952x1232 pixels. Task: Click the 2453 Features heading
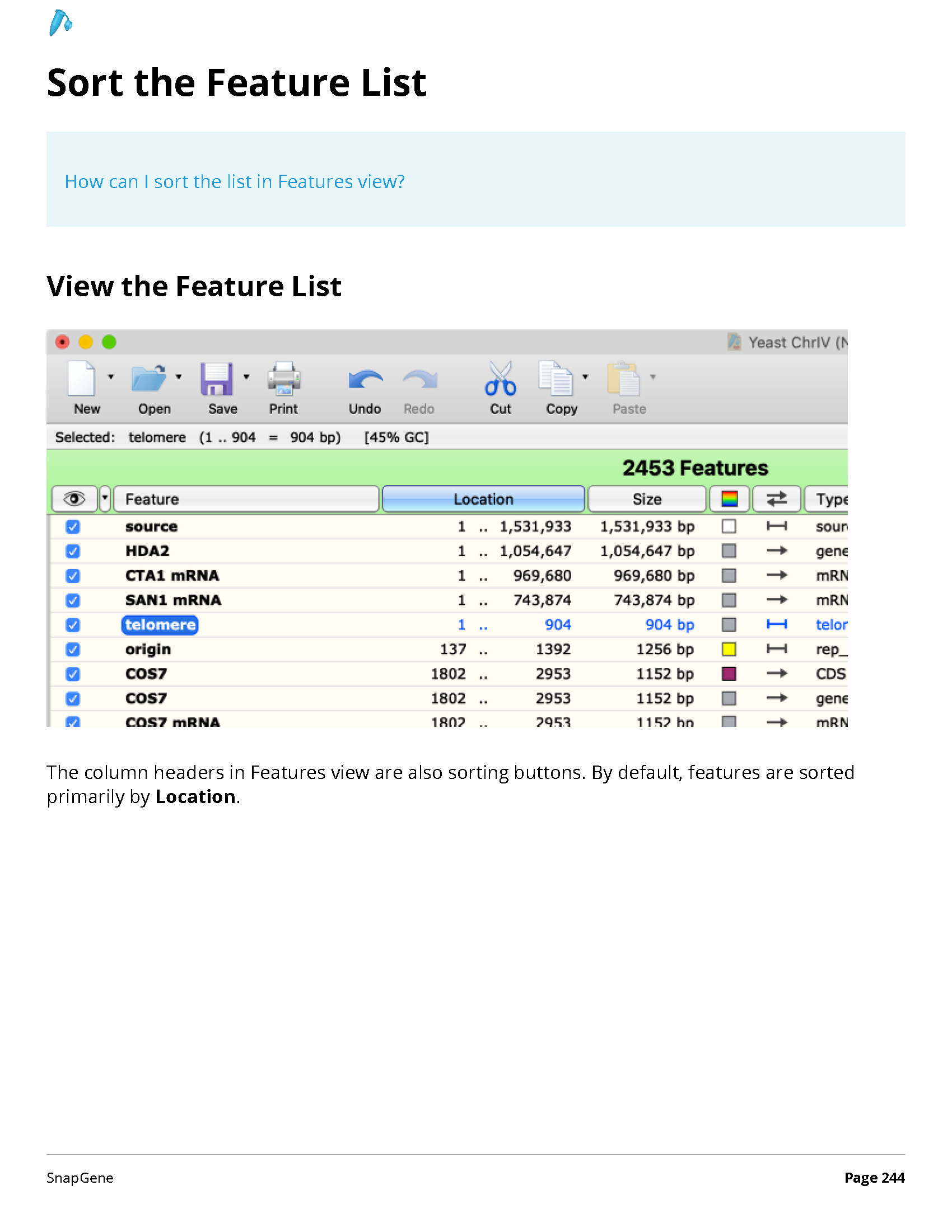[x=695, y=468]
